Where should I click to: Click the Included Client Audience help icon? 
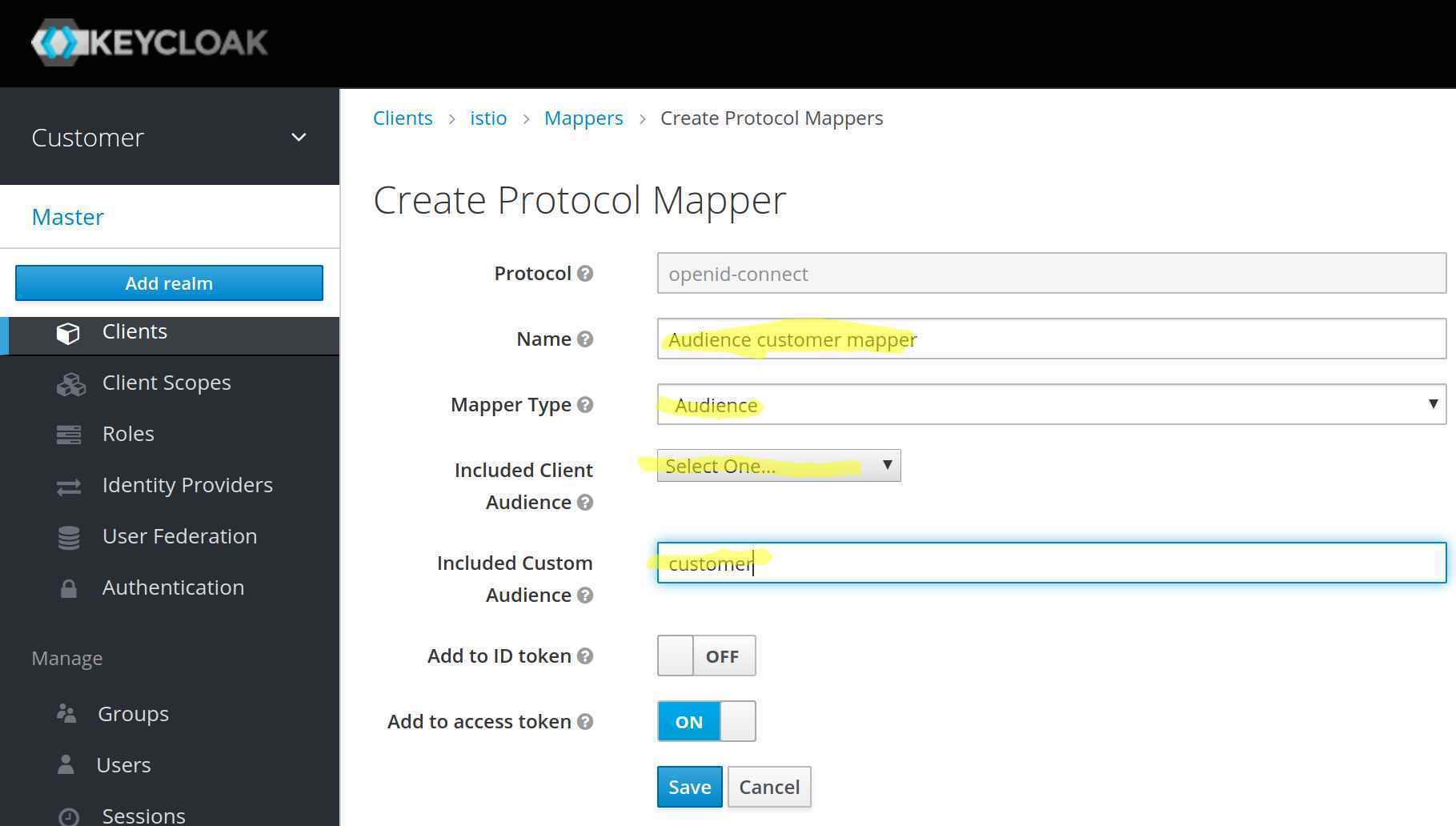pyautogui.click(x=585, y=503)
